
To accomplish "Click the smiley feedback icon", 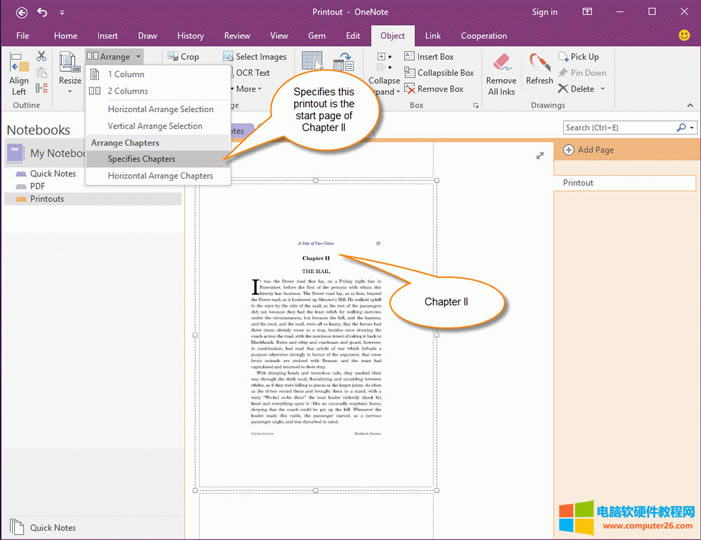I will [684, 35].
